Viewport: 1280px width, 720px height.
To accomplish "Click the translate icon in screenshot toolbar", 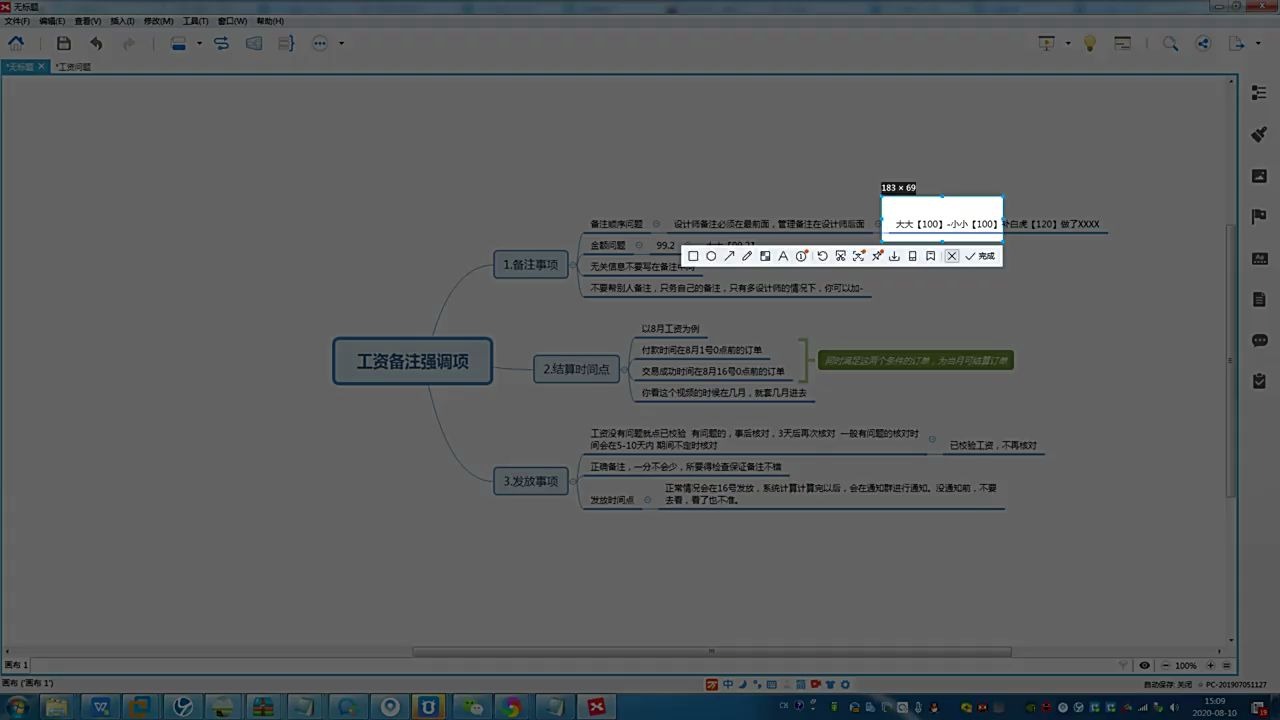I will tap(858, 256).
